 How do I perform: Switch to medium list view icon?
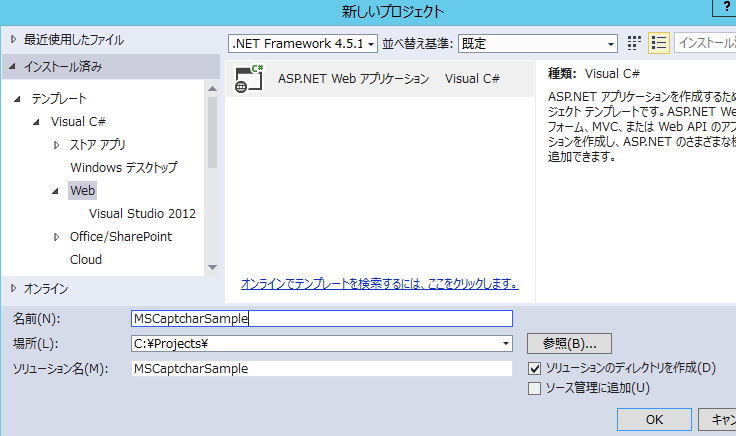(x=659, y=43)
